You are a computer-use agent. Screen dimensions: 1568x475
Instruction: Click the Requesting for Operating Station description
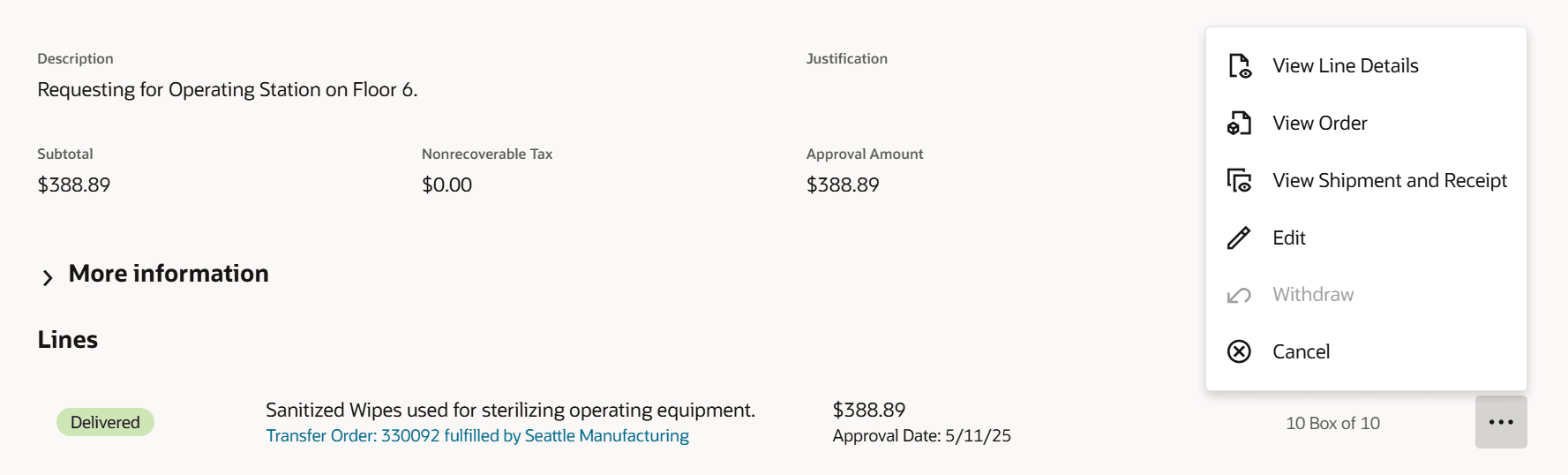[227, 90]
